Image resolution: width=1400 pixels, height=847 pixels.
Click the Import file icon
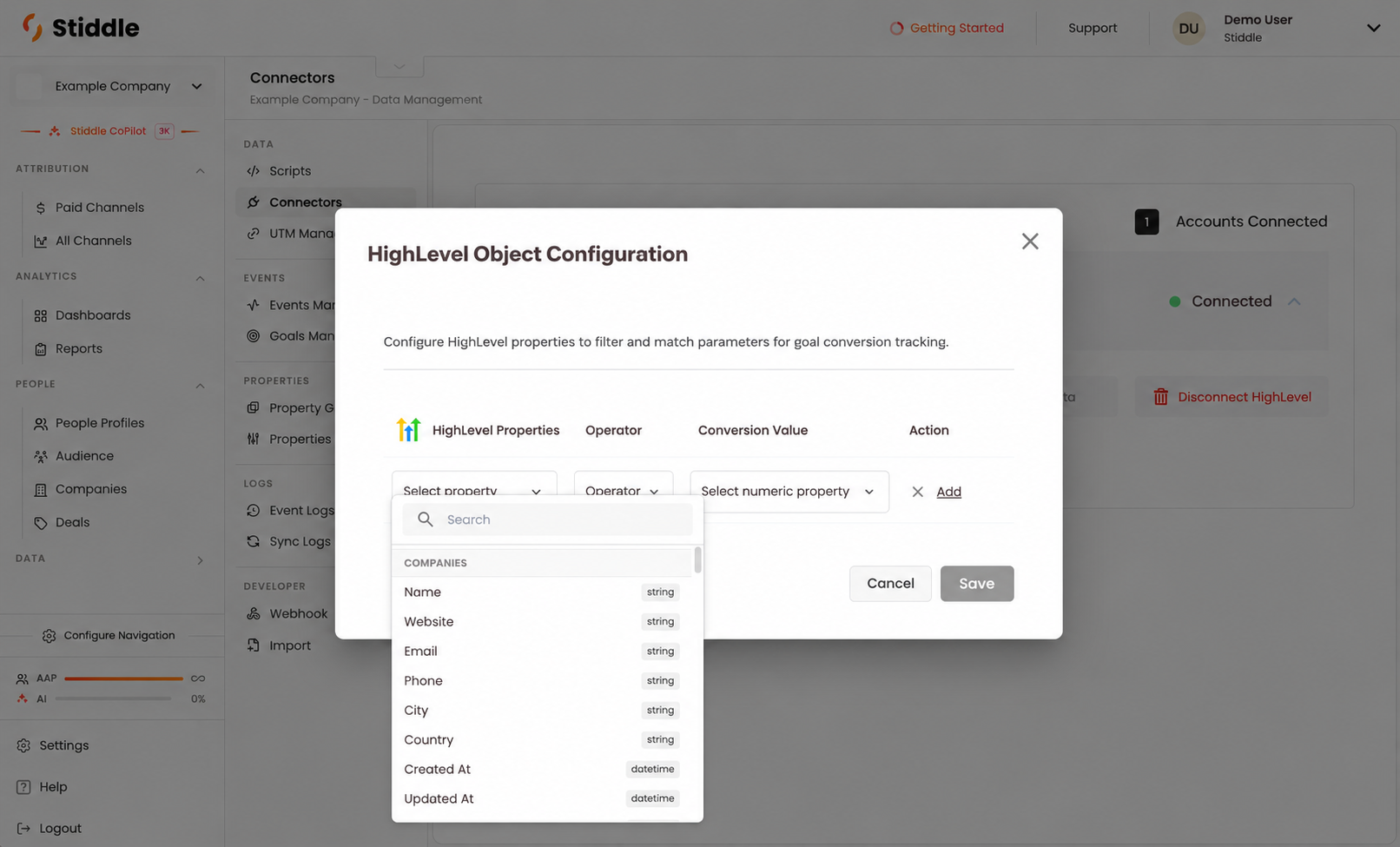(254, 645)
